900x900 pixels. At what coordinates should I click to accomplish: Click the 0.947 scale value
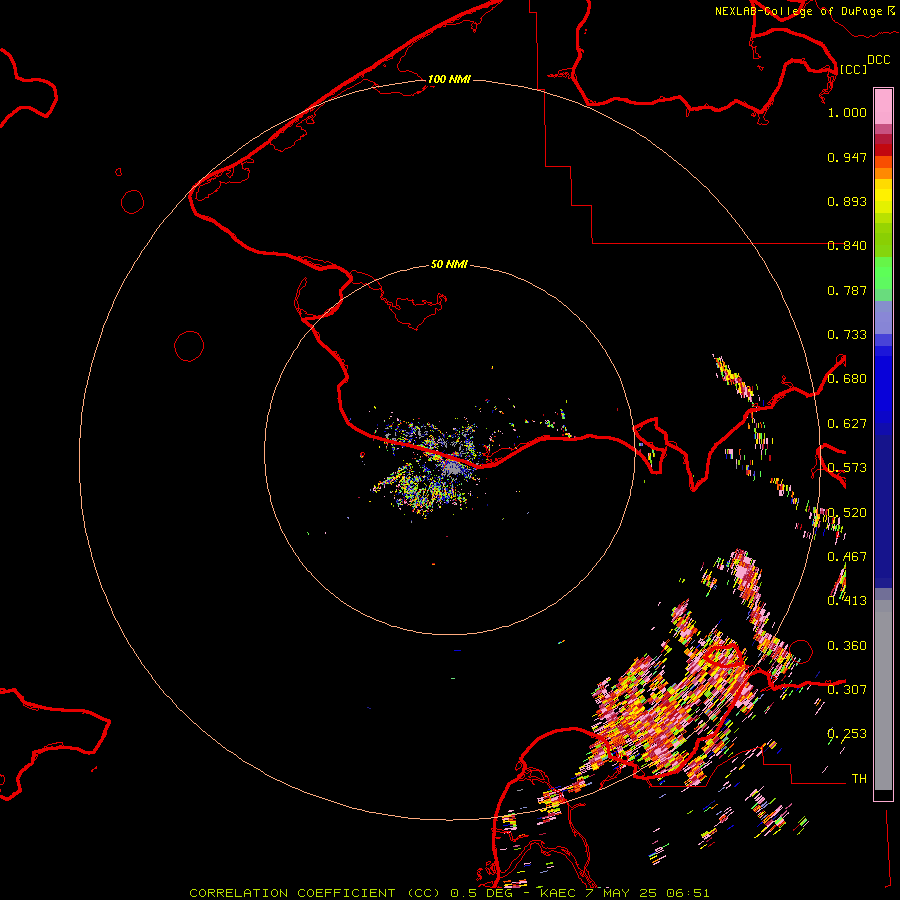pos(847,157)
